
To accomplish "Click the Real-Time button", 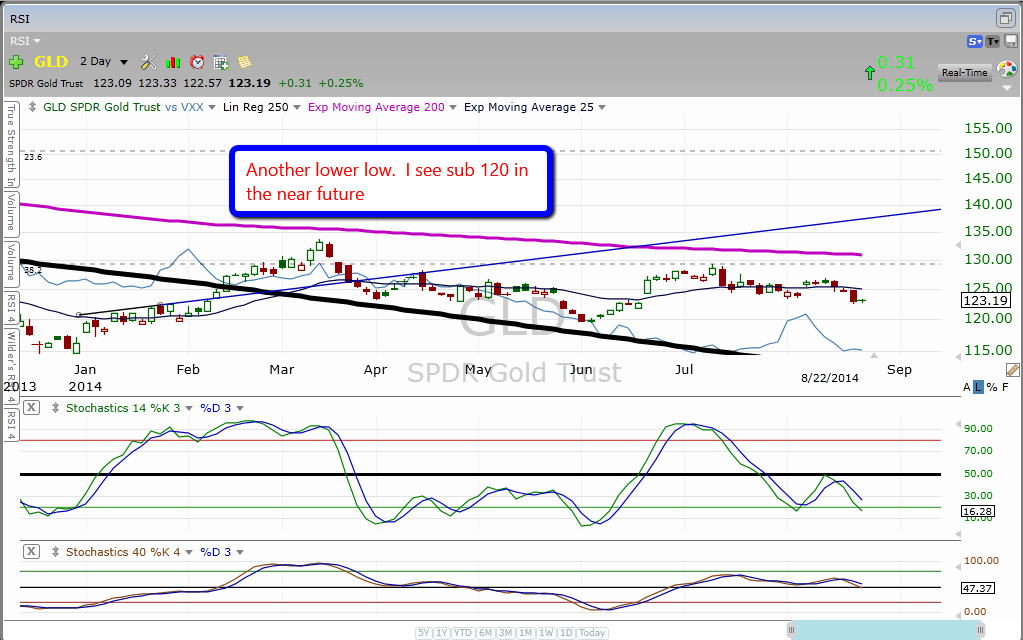I will pos(964,72).
